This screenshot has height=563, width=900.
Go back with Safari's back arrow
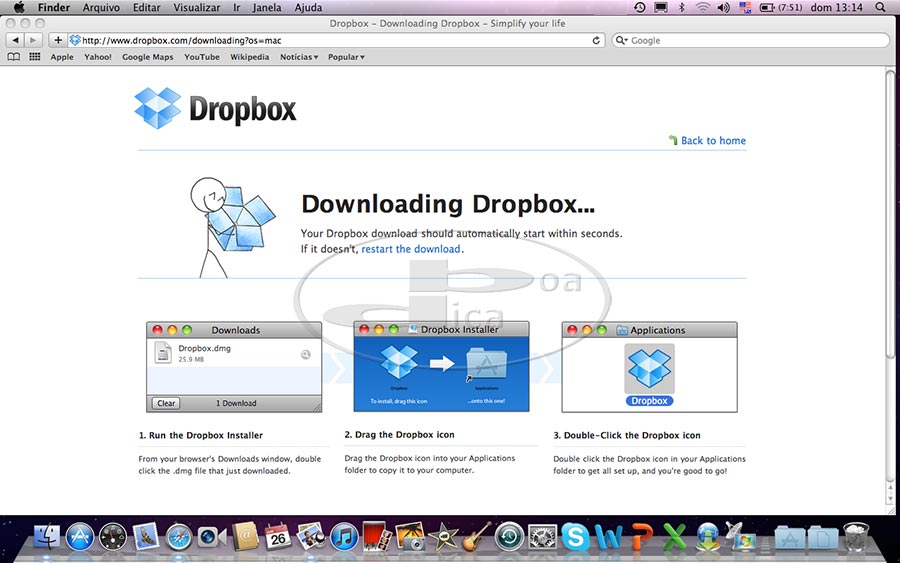(x=15, y=40)
